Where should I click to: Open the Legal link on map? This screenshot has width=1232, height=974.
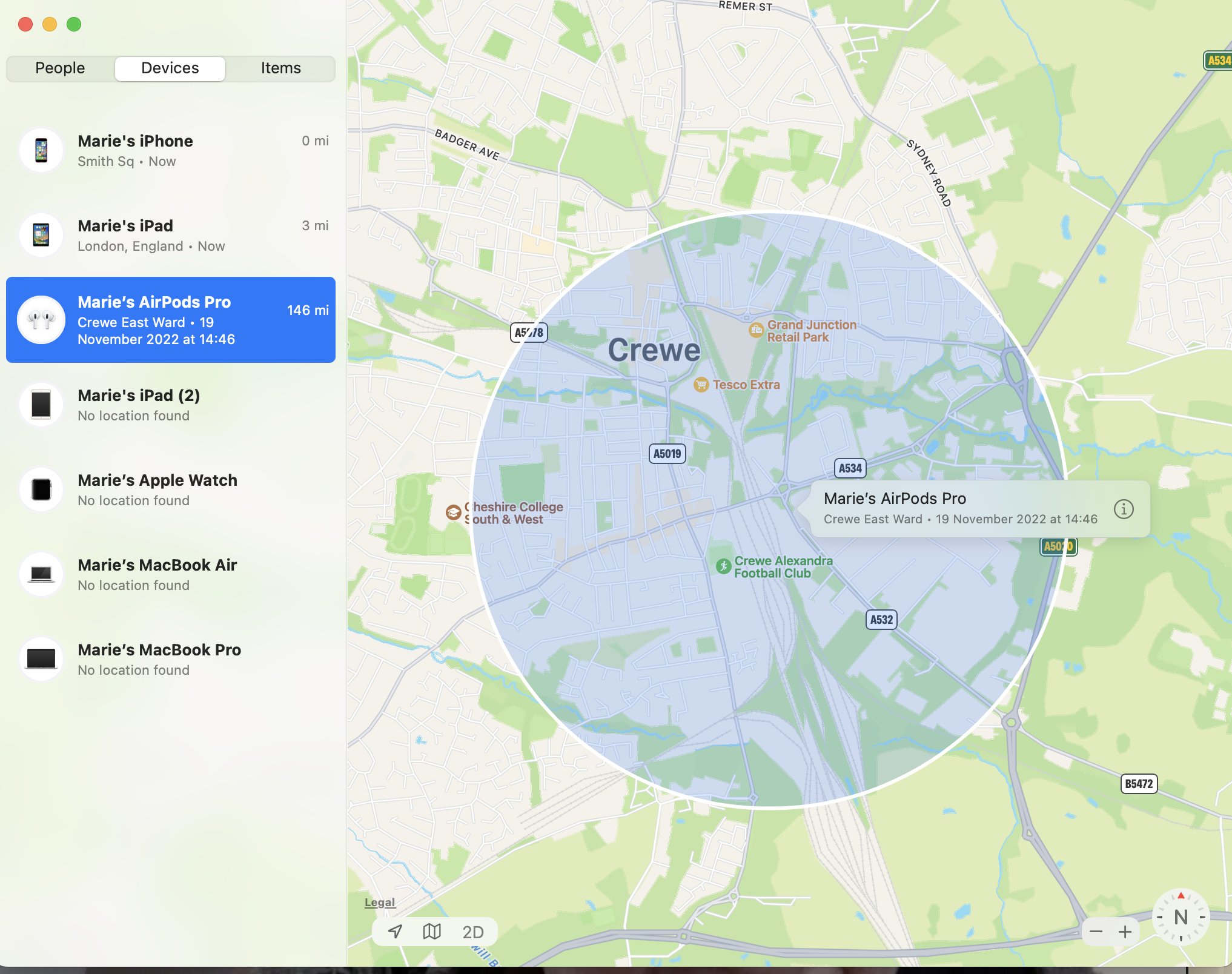(x=379, y=902)
